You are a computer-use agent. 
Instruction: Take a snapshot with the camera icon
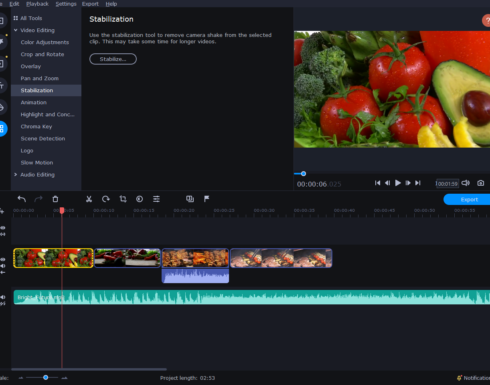coord(480,183)
